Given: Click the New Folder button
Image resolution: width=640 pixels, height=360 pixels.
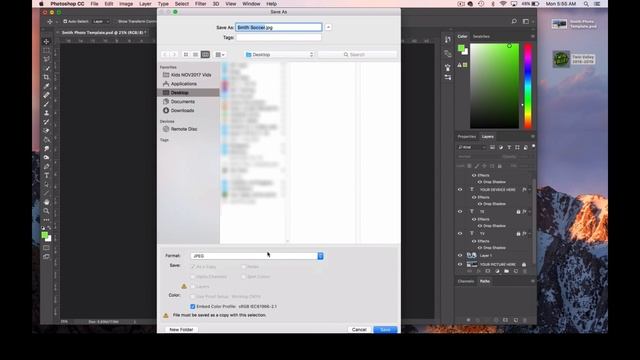Looking at the screenshot, I should (181, 329).
